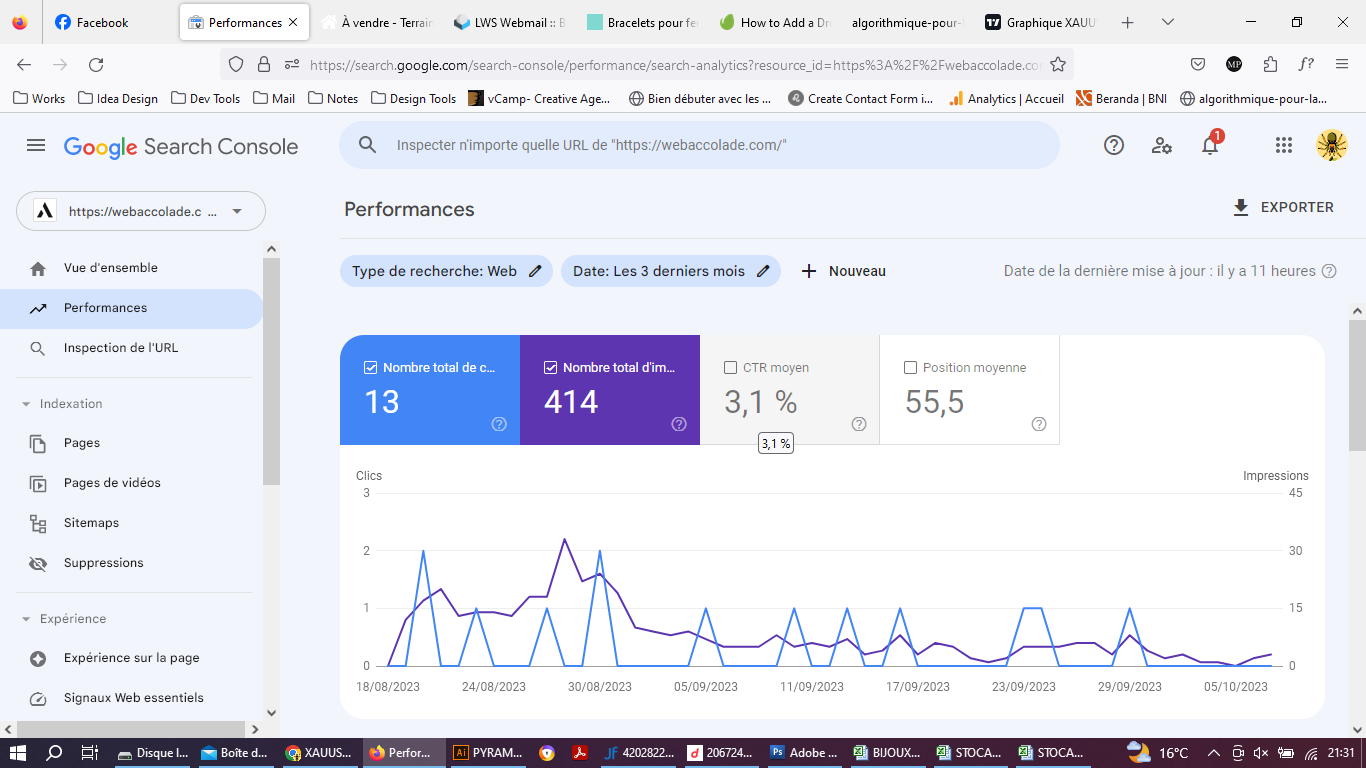Click help icon in CTR moyen card
The height and width of the screenshot is (768, 1366).
[859, 424]
